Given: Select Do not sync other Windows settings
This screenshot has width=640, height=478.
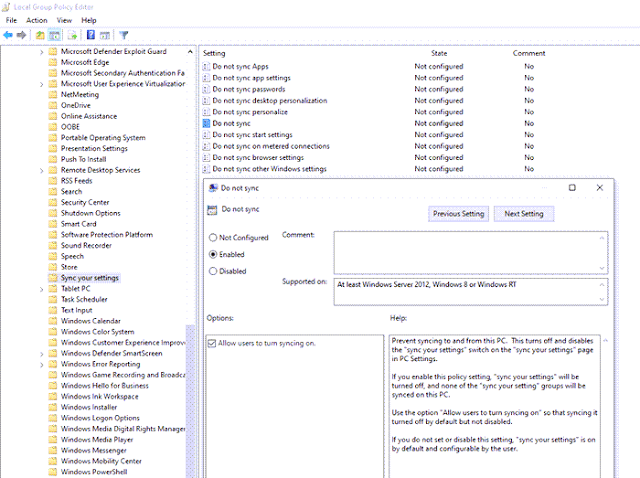Looking at the screenshot, I should point(269,169).
